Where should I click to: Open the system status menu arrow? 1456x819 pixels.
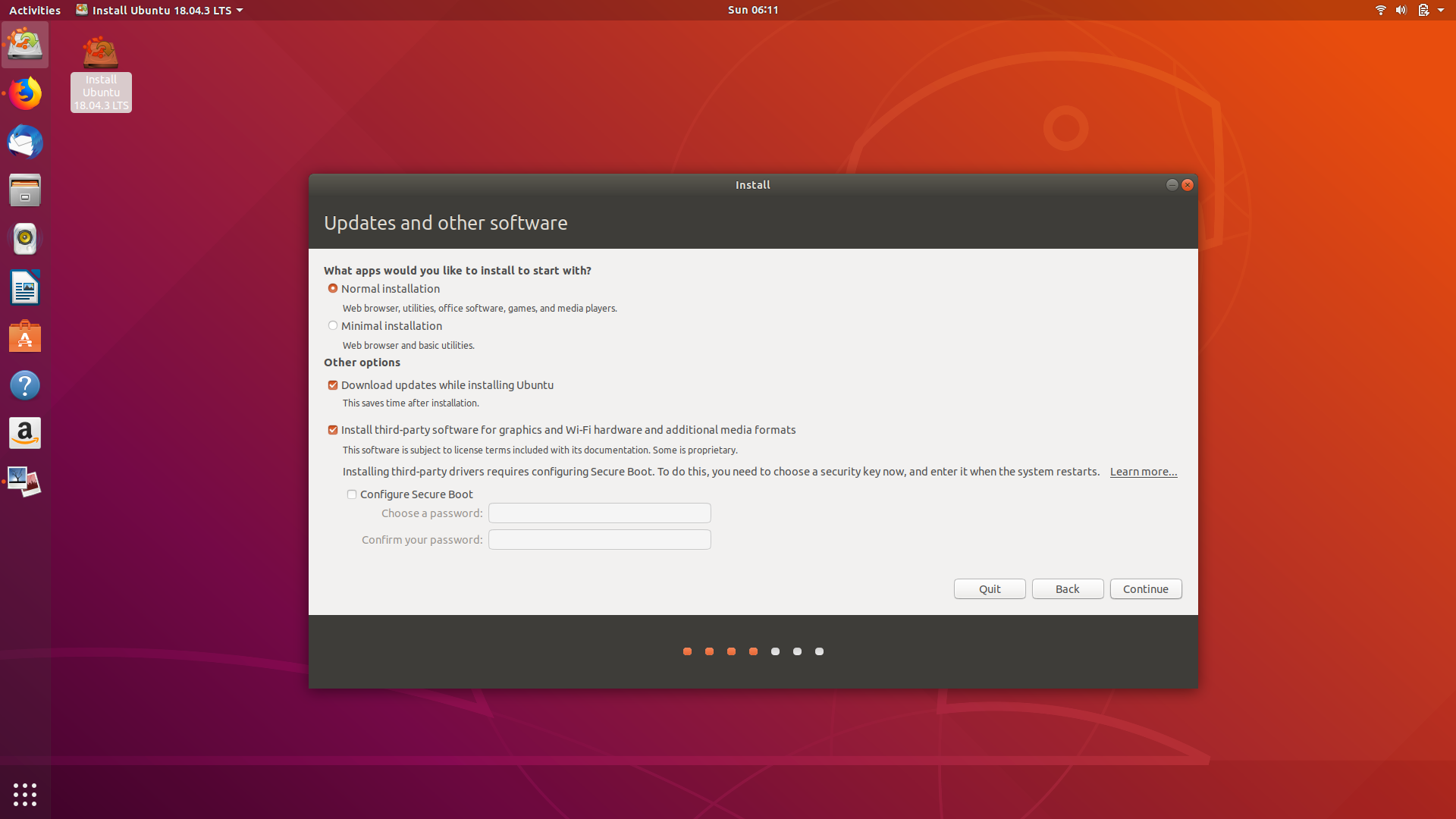[x=1440, y=10]
